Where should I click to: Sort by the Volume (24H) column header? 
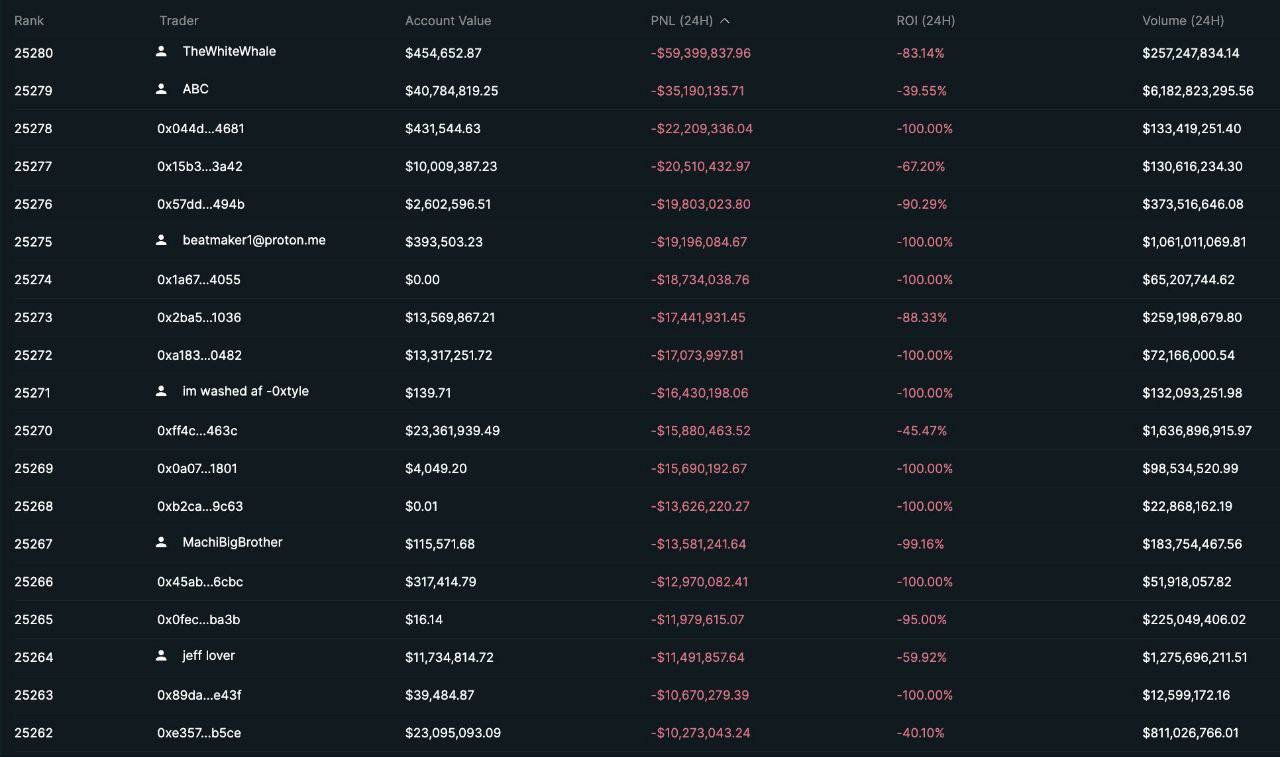[x=1182, y=21]
